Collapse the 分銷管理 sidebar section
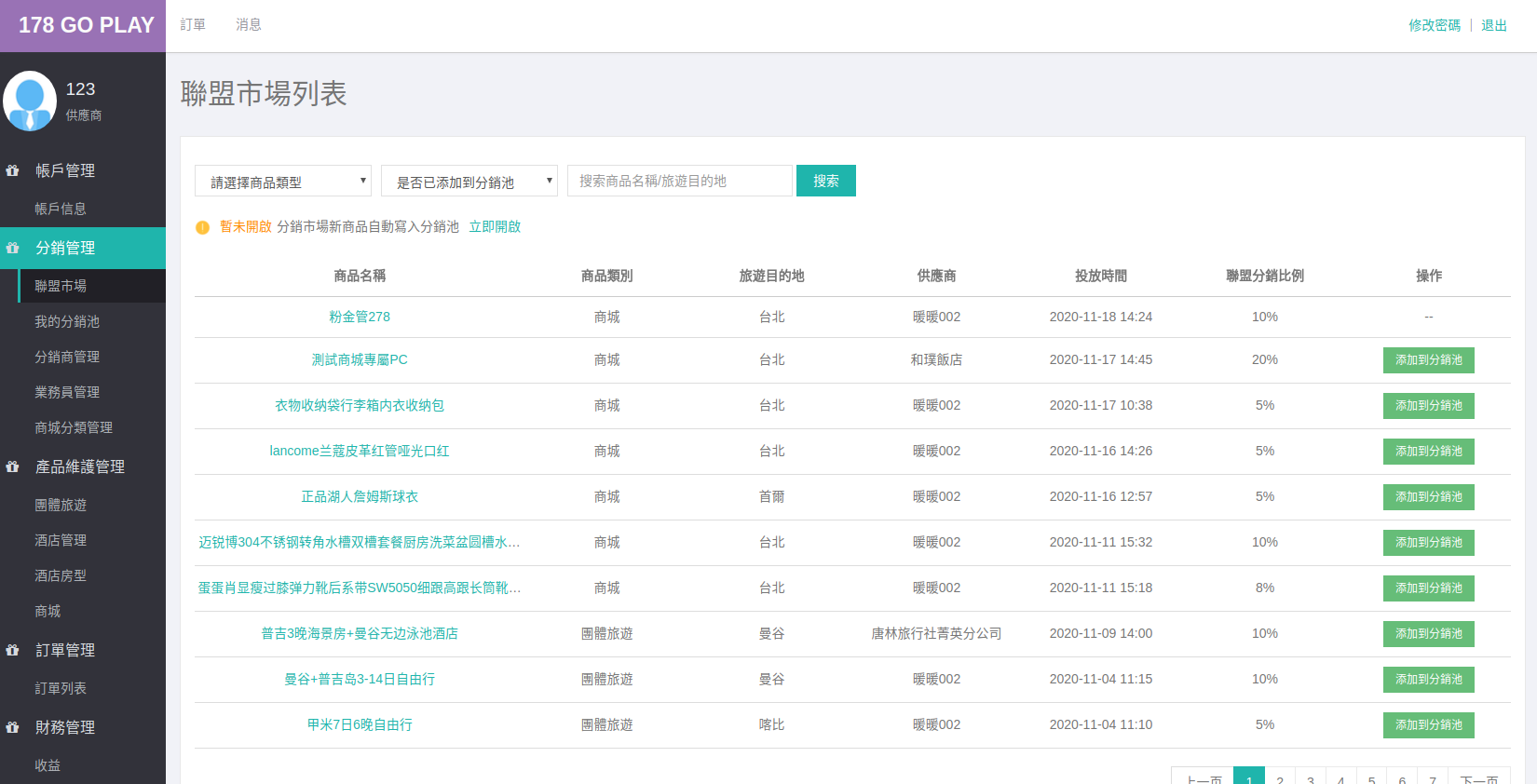 83,248
